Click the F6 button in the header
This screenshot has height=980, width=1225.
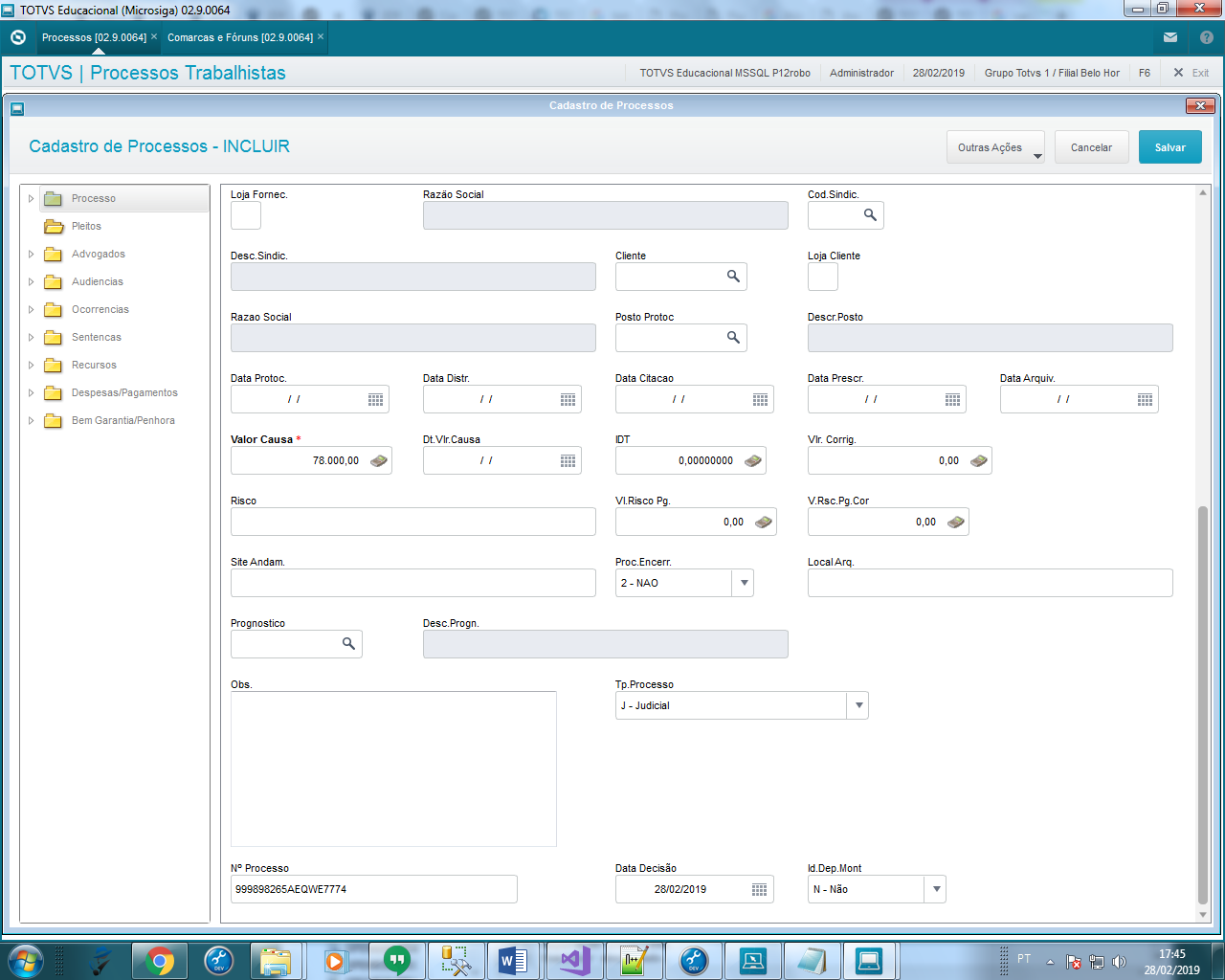pyautogui.click(x=1145, y=73)
